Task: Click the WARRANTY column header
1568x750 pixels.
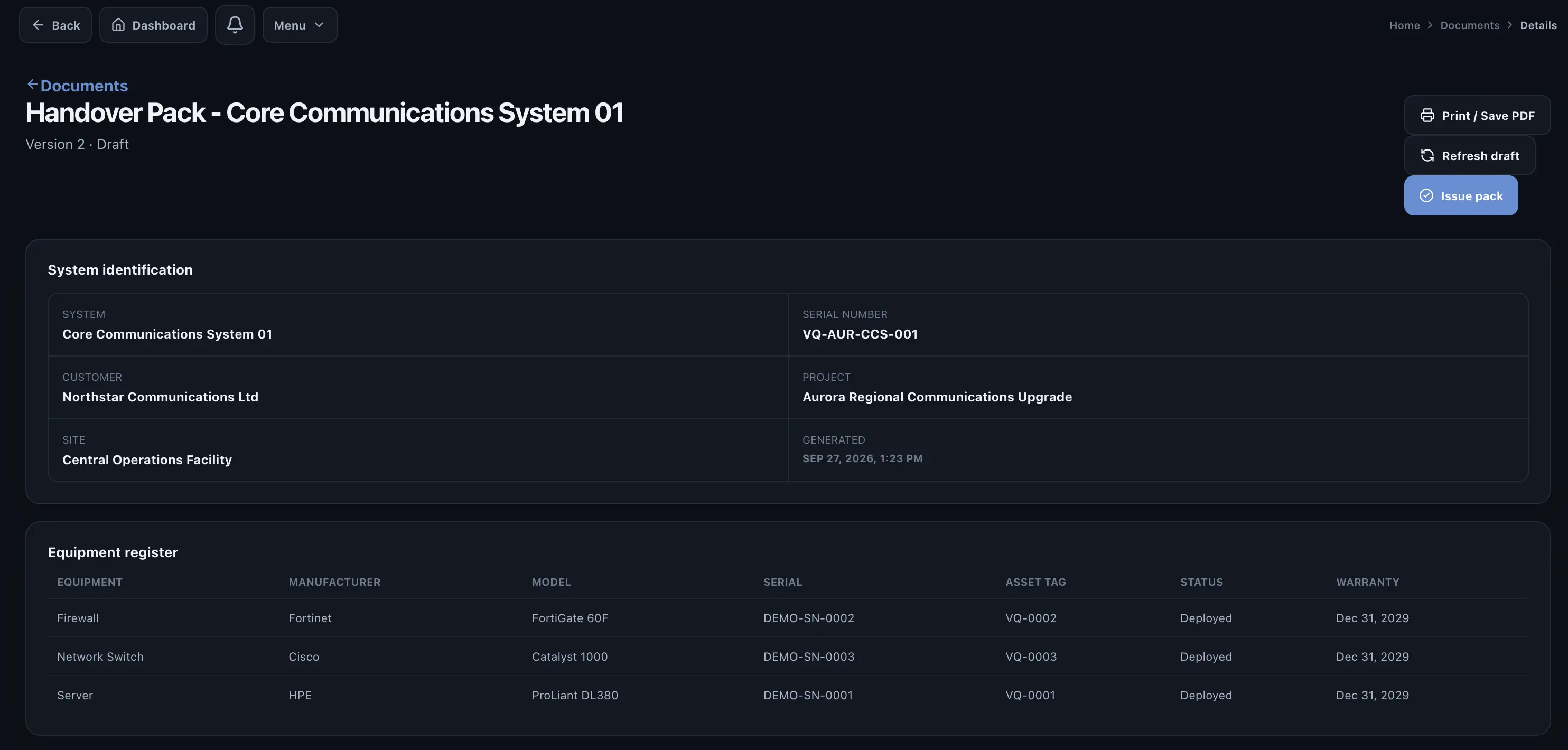Action: pyautogui.click(x=1367, y=582)
